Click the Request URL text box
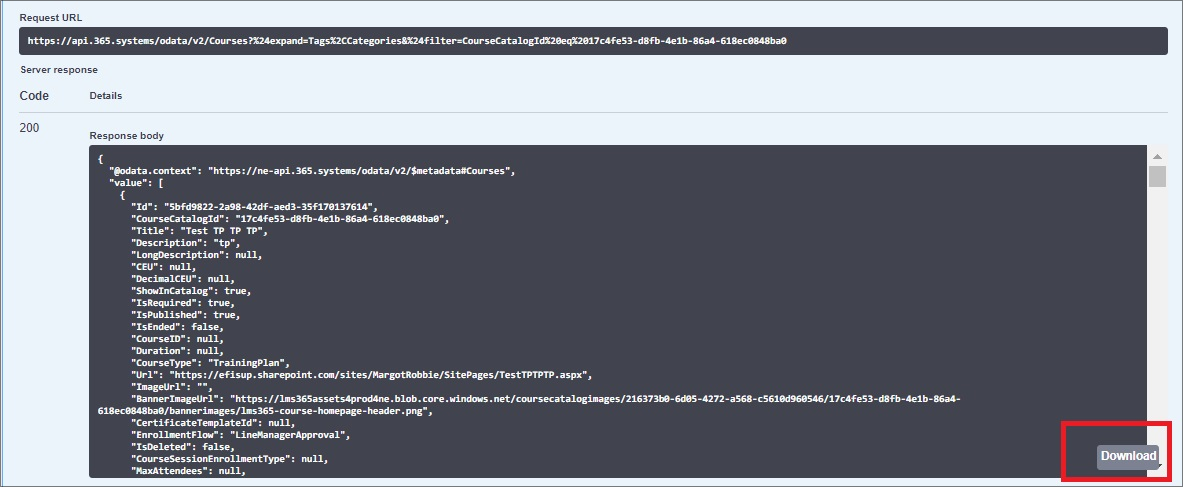1183x487 pixels. click(x=592, y=41)
